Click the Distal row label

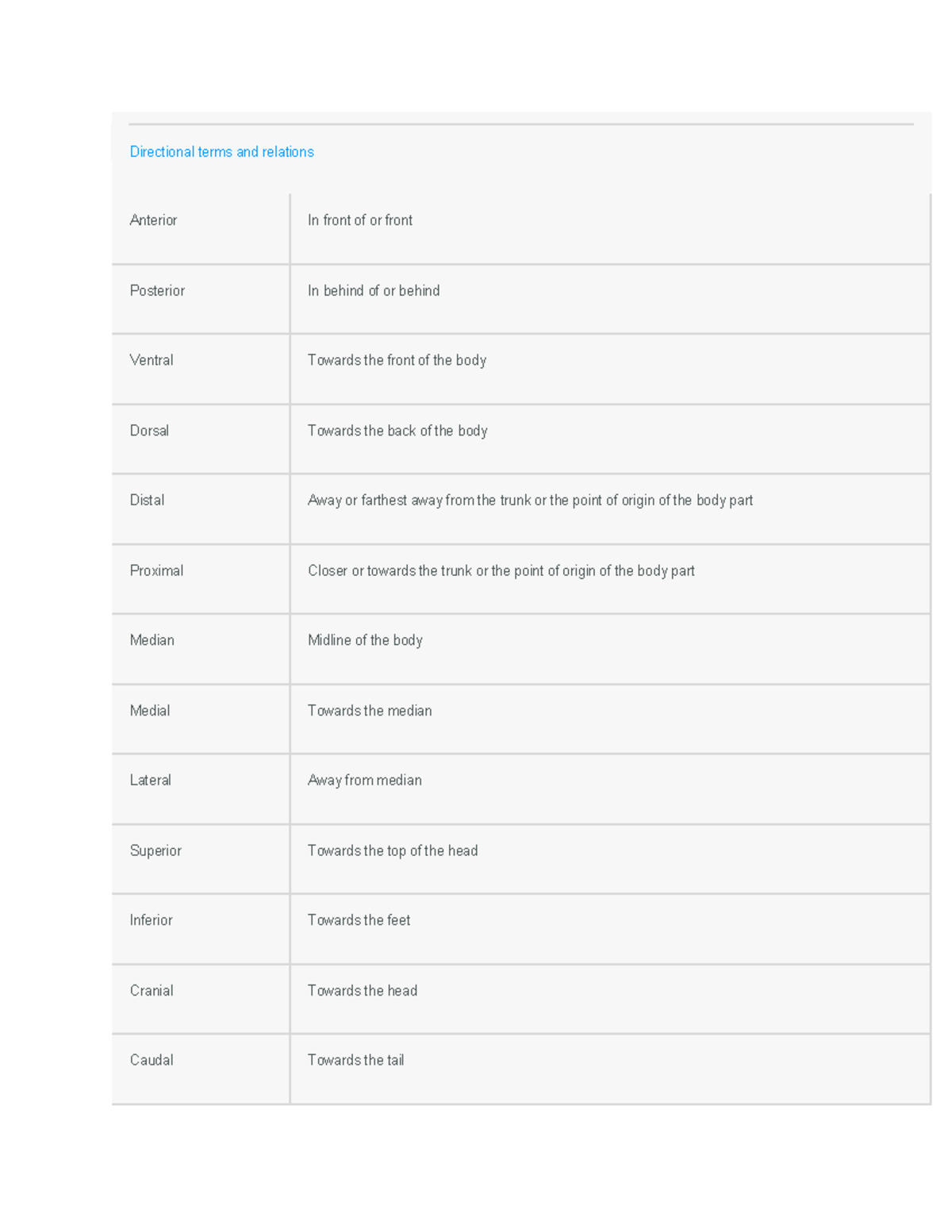coord(147,501)
